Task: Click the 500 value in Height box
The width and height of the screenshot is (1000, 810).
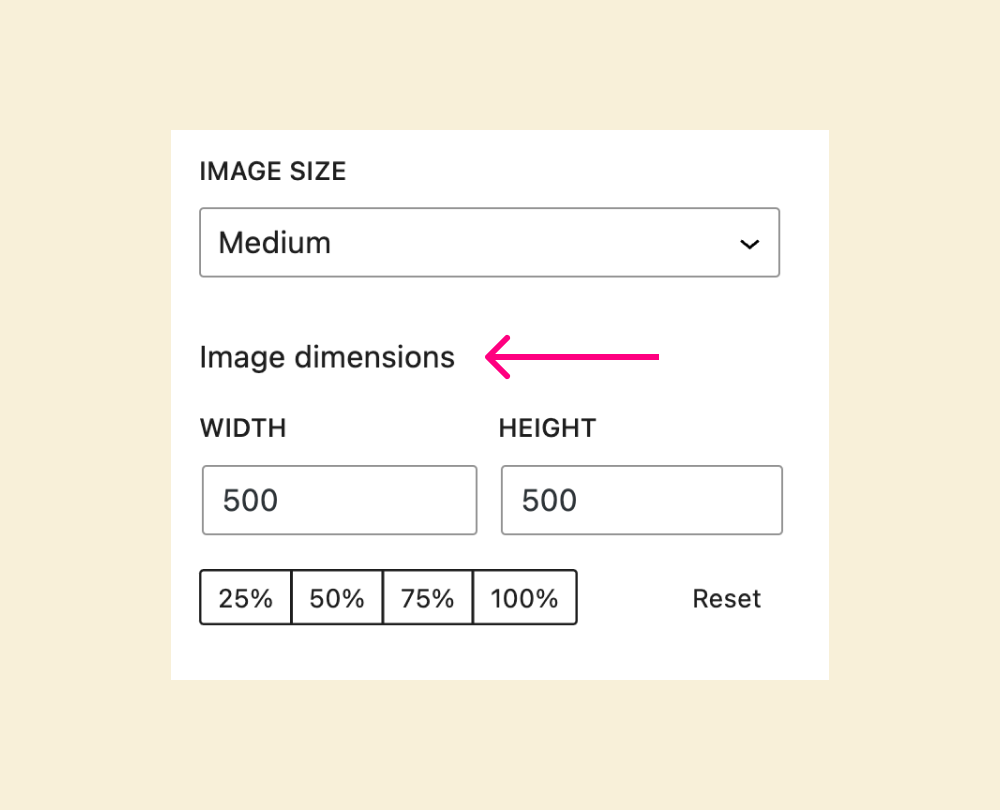Action: (550, 500)
